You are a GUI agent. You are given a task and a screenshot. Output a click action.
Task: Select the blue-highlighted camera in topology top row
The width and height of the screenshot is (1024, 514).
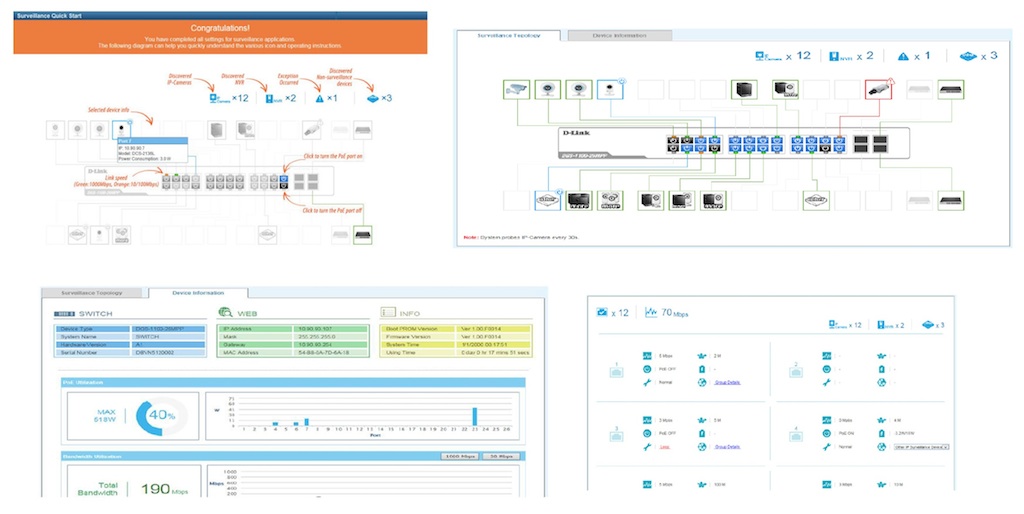[609, 89]
